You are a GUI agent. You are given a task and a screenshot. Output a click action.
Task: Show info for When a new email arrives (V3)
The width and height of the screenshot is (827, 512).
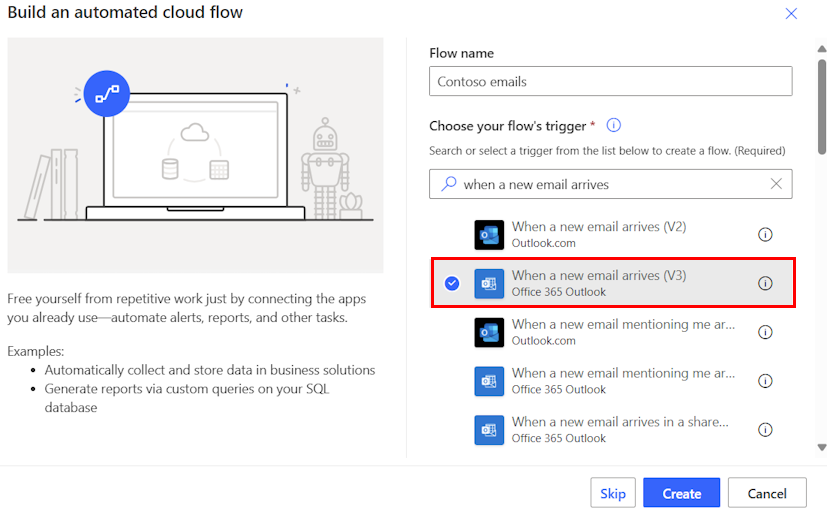(765, 283)
